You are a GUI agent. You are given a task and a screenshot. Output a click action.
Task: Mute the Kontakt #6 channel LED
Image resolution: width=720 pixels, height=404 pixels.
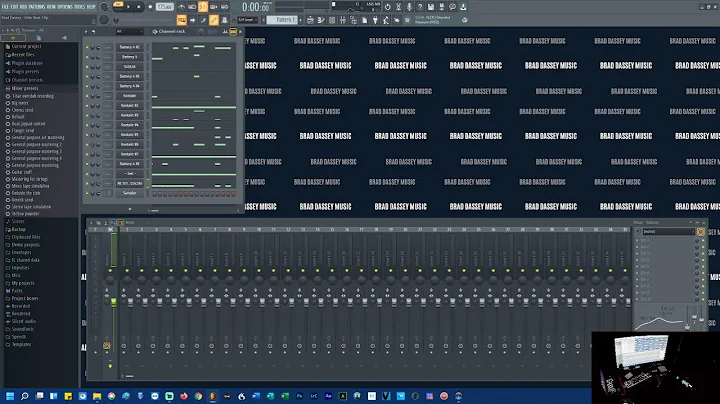click(x=87, y=144)
